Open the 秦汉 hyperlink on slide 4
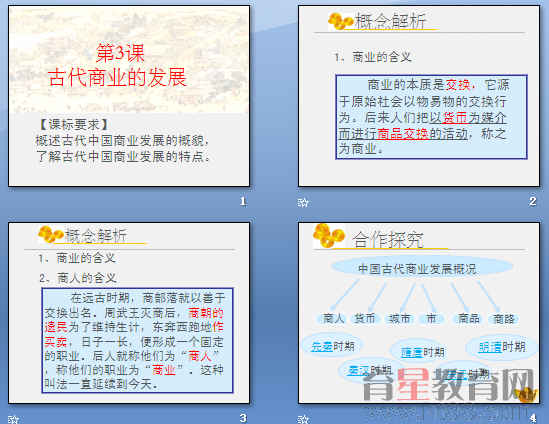 point(358,370)
